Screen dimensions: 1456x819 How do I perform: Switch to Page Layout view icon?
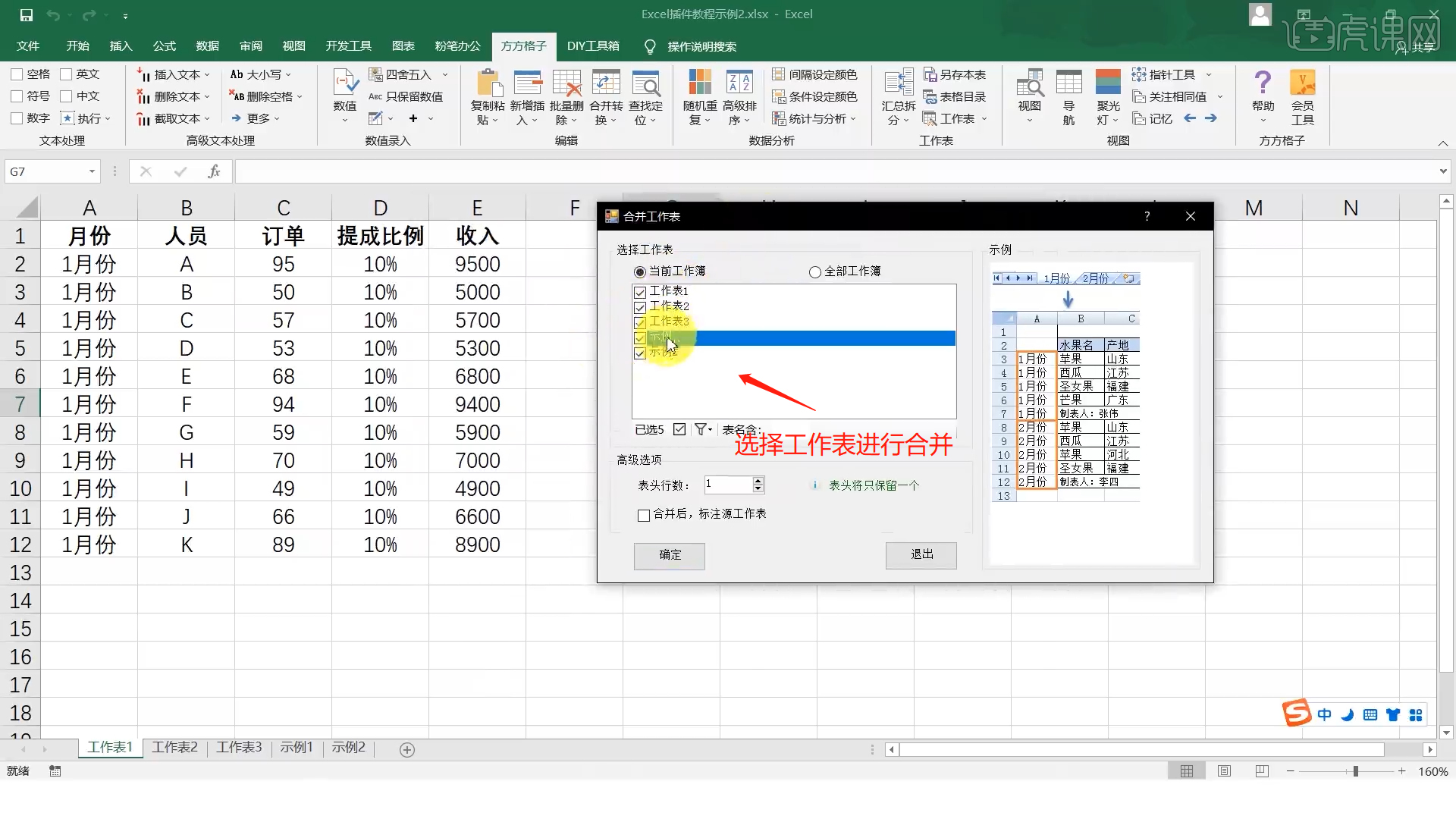pos(1224,771)
